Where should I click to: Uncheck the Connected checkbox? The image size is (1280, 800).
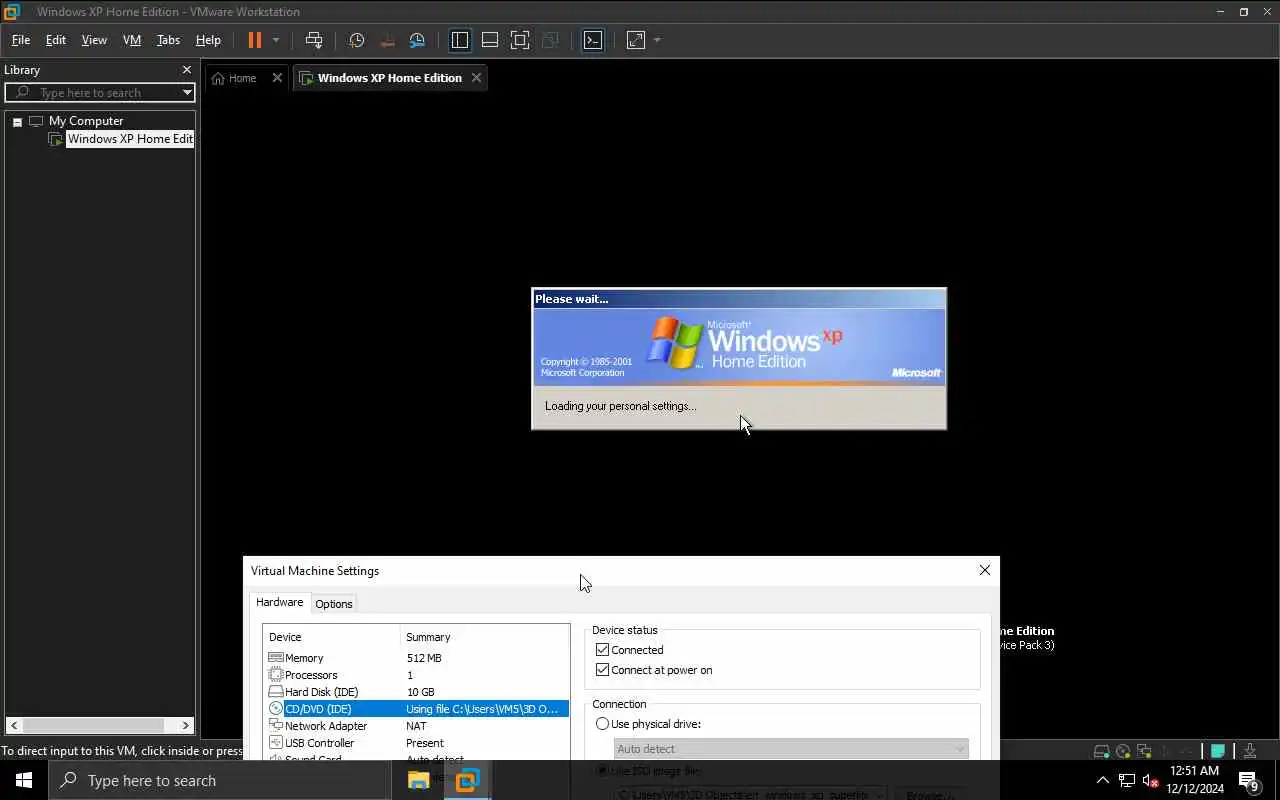click(x=602, y=650)
